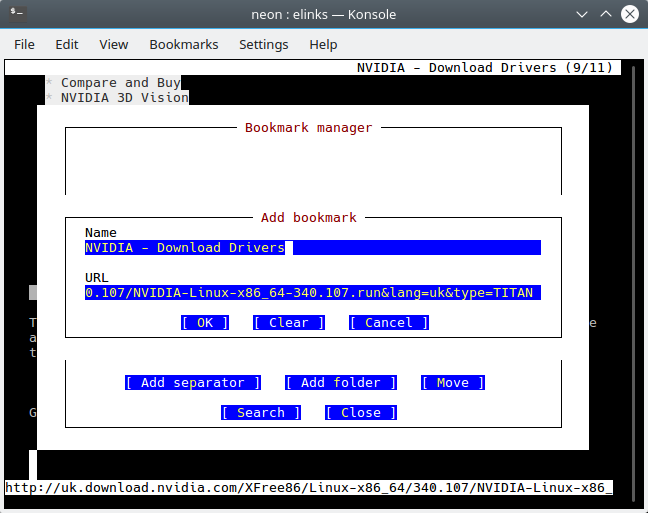648x513 pixels.
Task: Click the Konsole vertical scrollbar
Action: click(x=634, y=283)
